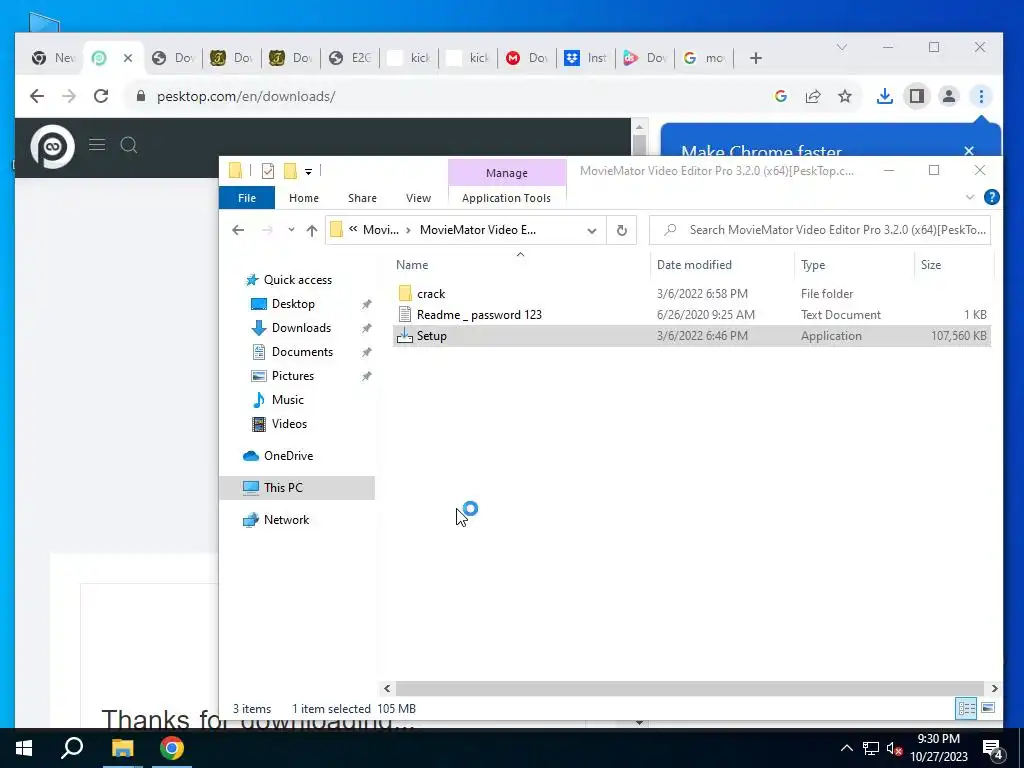Click Properties icon in quick access toolbar

(268, 171)
